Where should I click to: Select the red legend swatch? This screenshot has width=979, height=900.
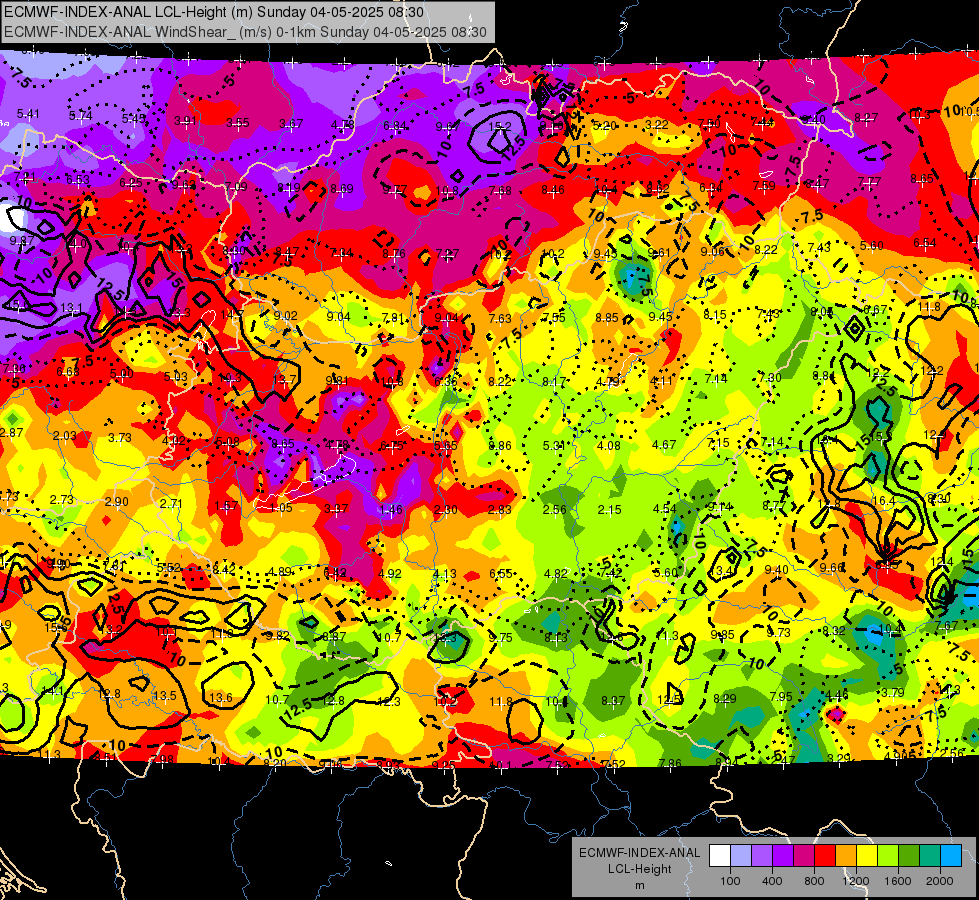(825, 855)
